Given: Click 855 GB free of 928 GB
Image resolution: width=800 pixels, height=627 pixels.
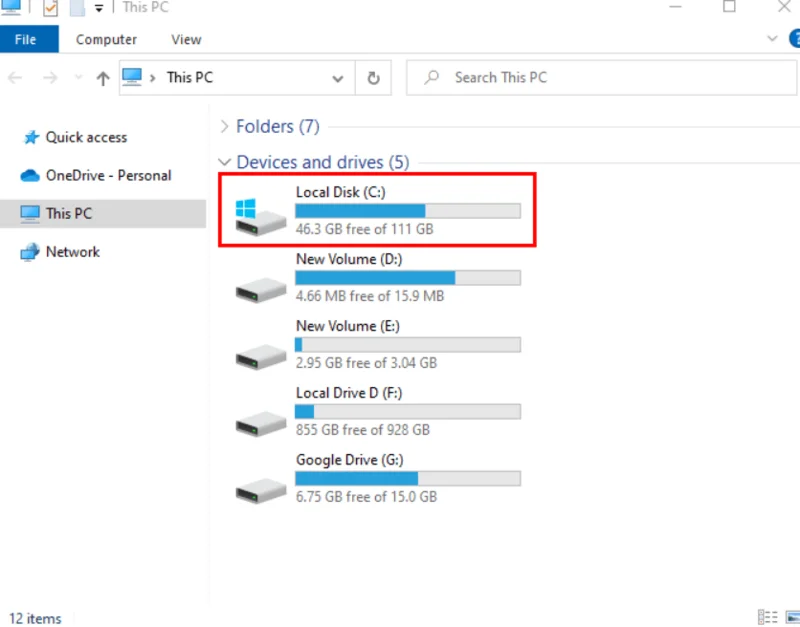Looking at the screenshot, I should [363, 430].
